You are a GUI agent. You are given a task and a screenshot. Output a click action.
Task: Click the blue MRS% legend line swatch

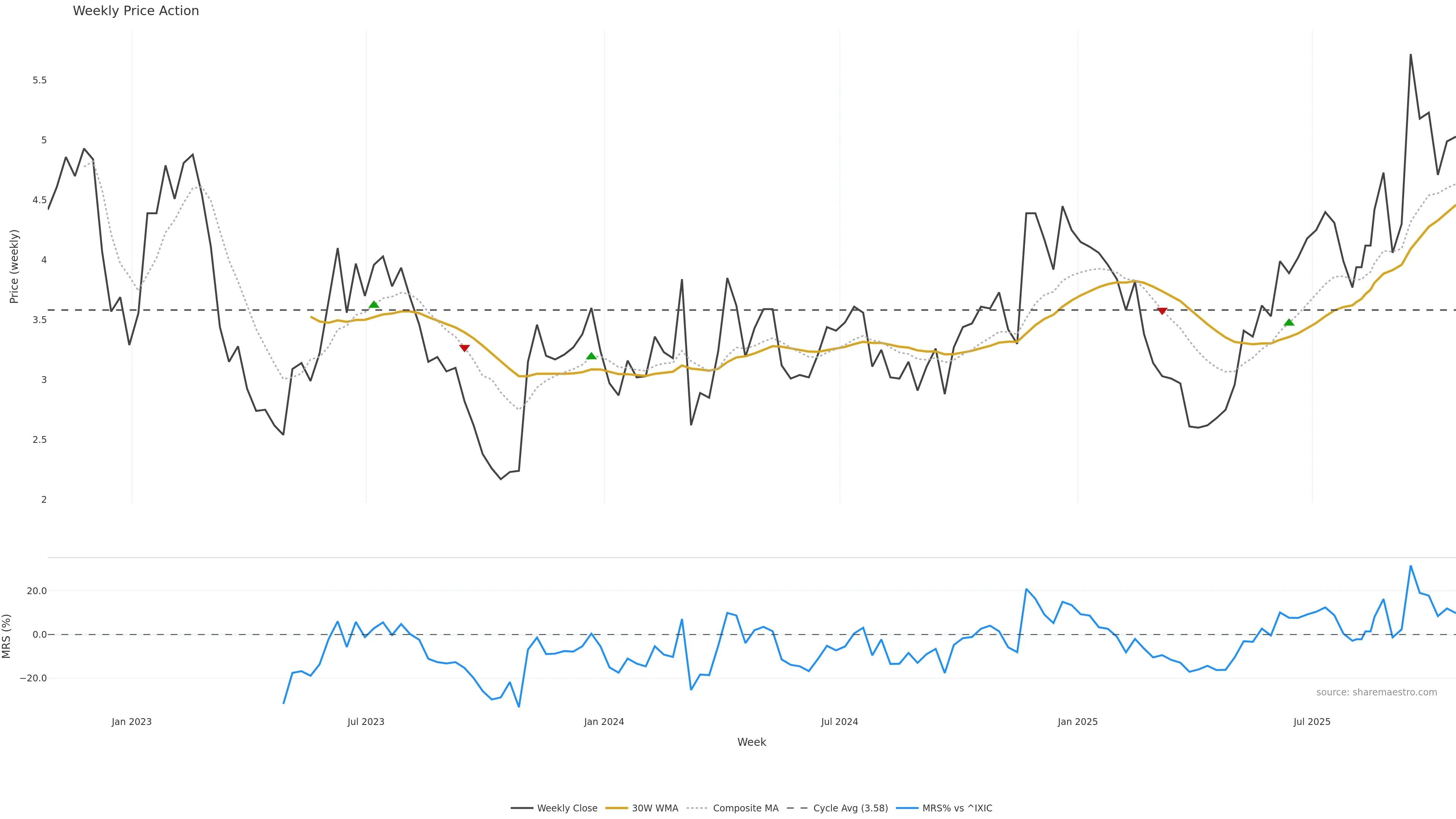907,808
